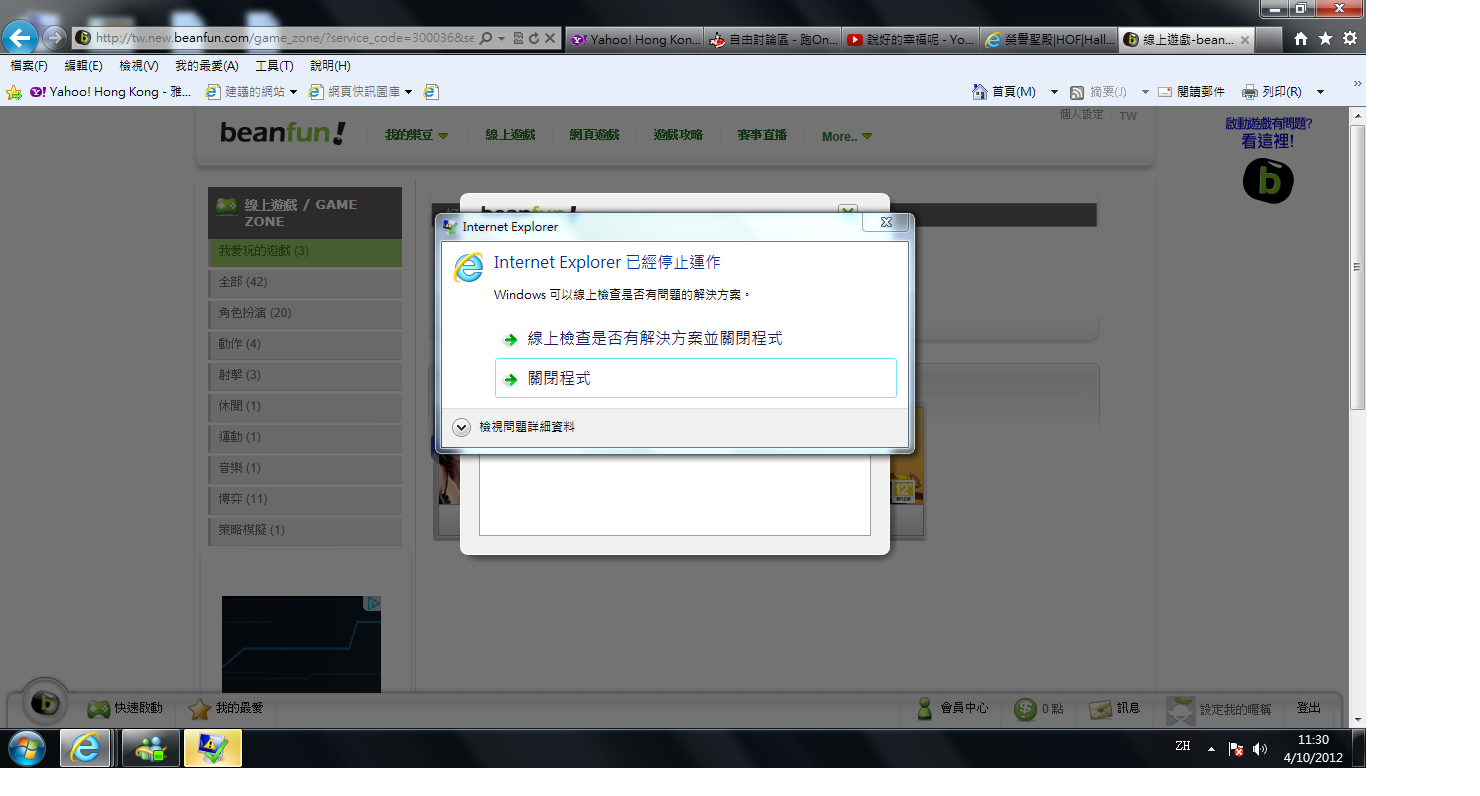Viewport: 1480px width, 796px height.
Task: Click the add-to-favorites-bar star icon
Action: (14, 92)
